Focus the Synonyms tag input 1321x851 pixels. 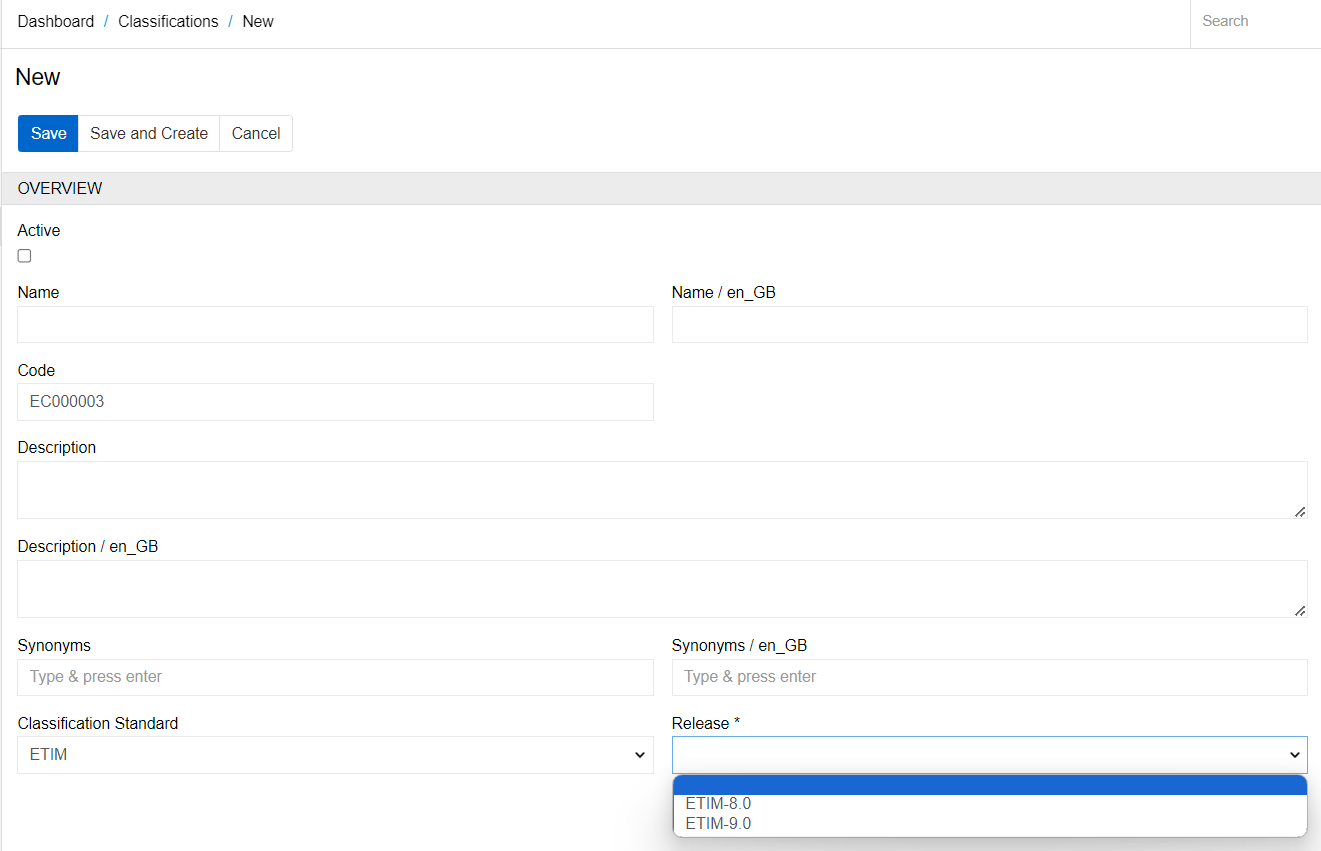[x=335, y=677]
